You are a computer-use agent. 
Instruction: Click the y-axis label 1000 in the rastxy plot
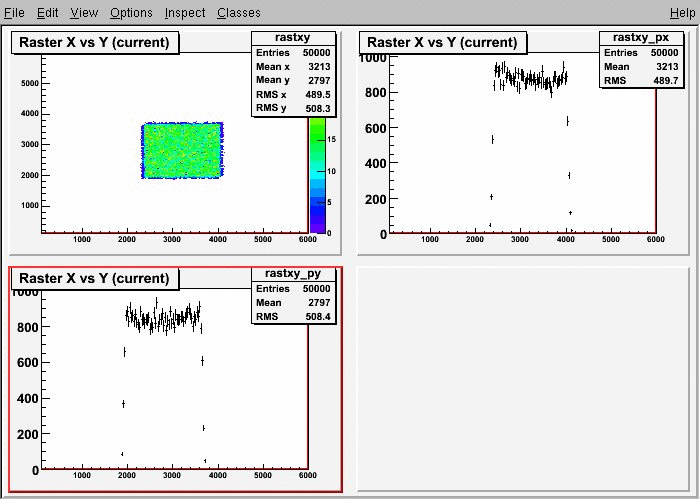pos(30,206)
